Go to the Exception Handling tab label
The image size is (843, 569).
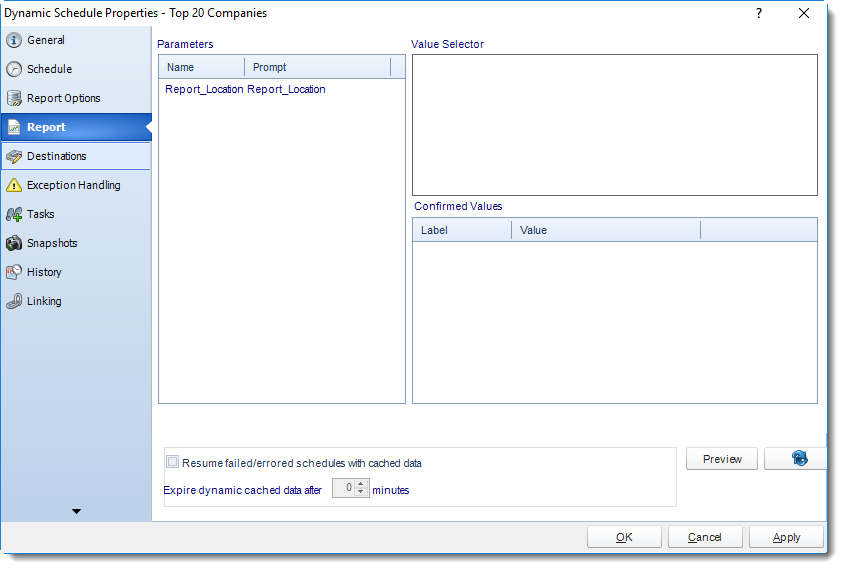[x=74, y=186]
